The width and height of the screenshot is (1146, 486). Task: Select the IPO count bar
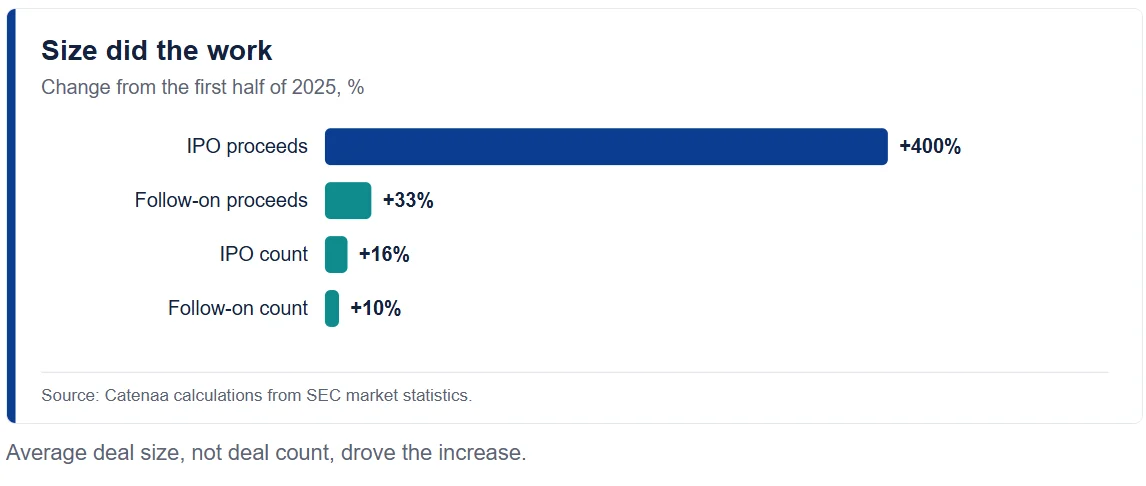[336, 254]
